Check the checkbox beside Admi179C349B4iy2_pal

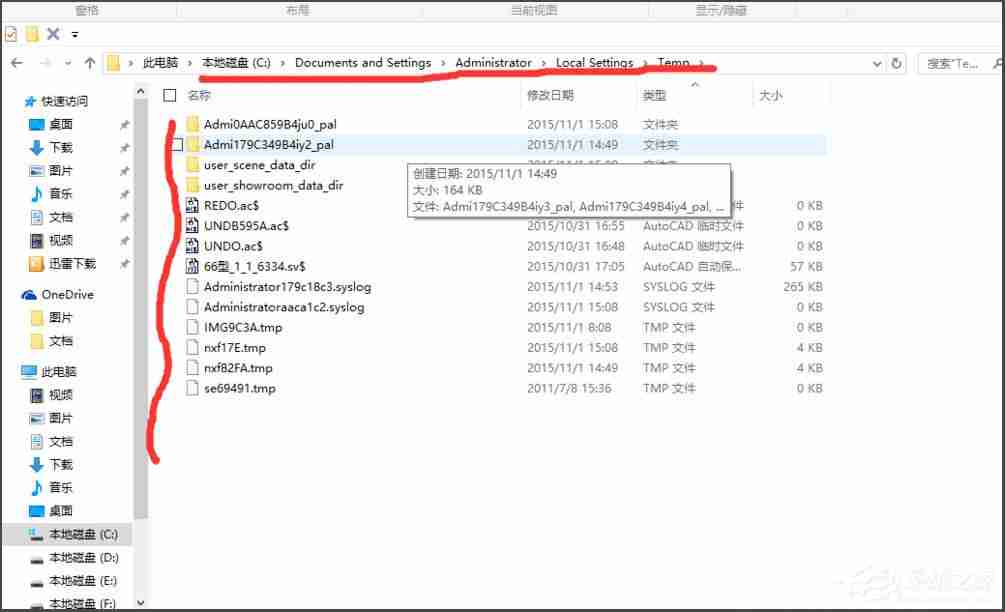175,144
